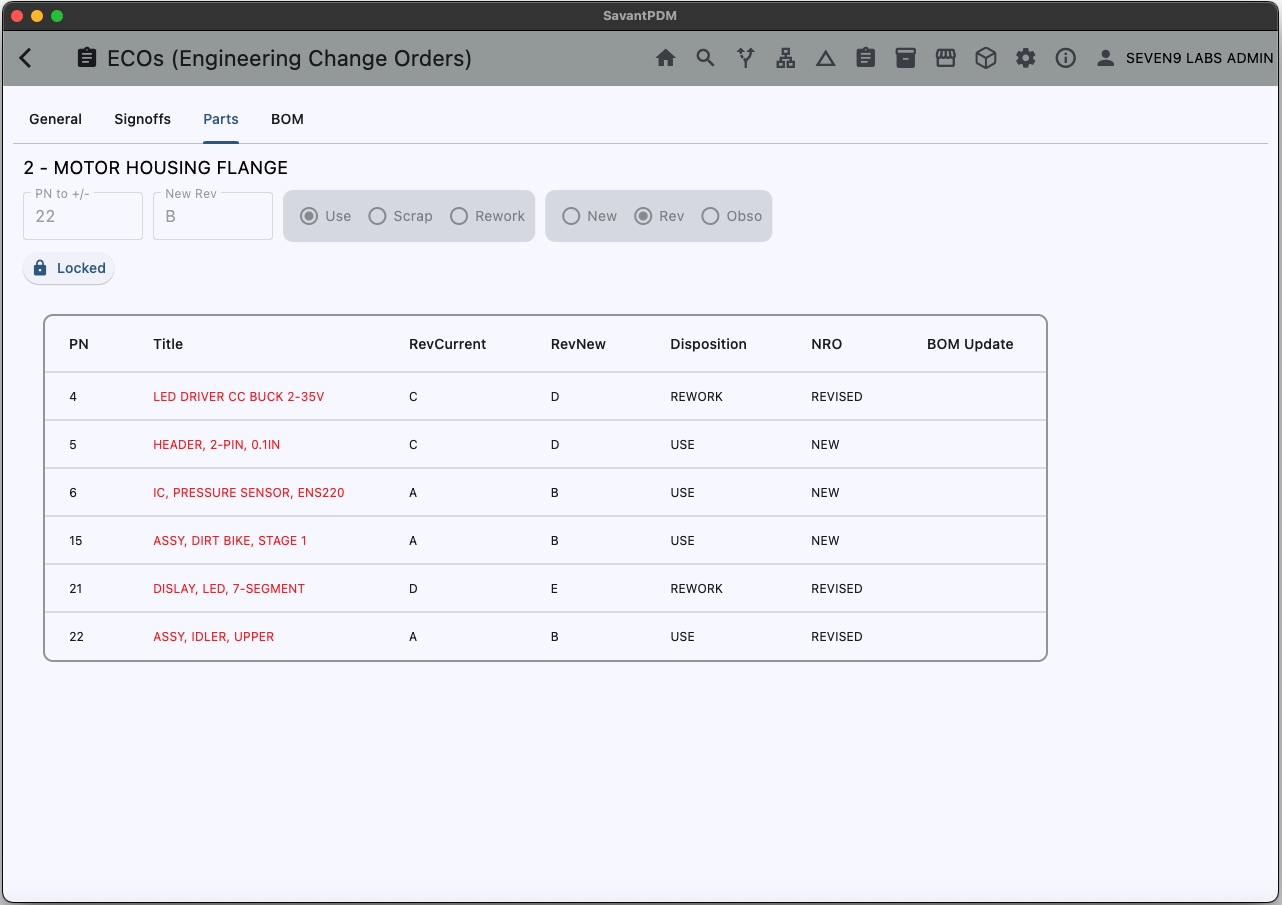This screenshot has height=905, width=1282.
Task: Open search via magnifier icon
Action: pyautogui.click(x=706, y=58)
